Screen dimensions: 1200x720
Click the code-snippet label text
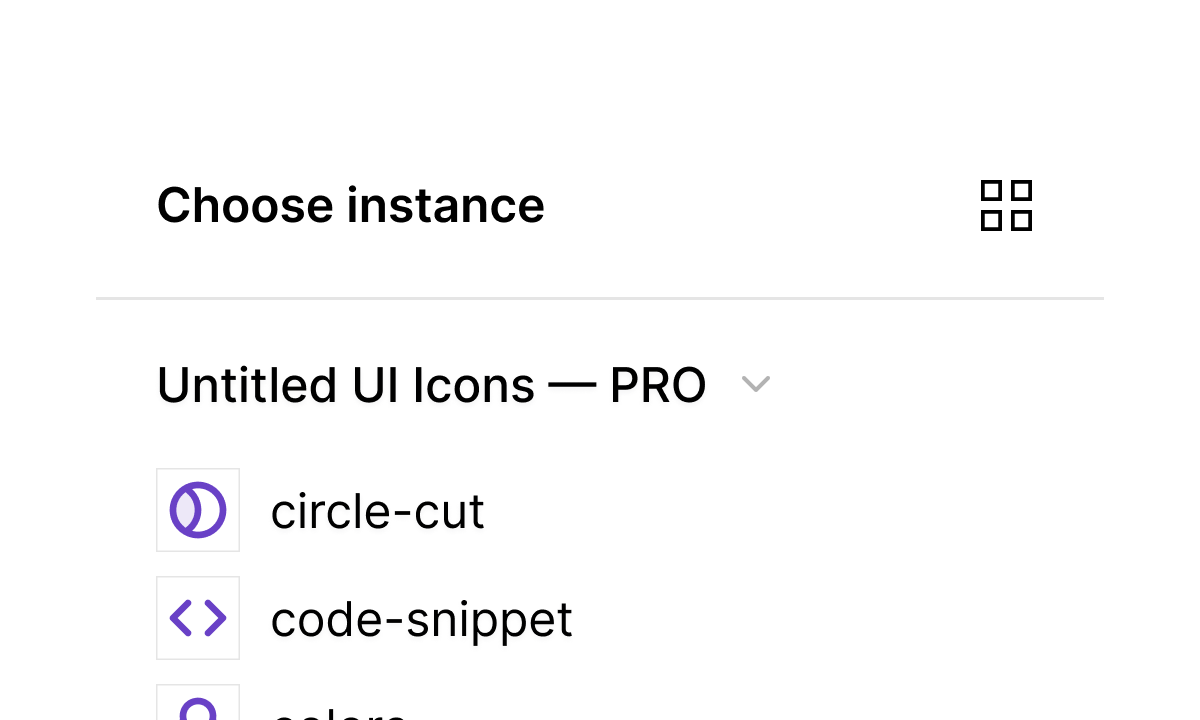click(422, 618)
